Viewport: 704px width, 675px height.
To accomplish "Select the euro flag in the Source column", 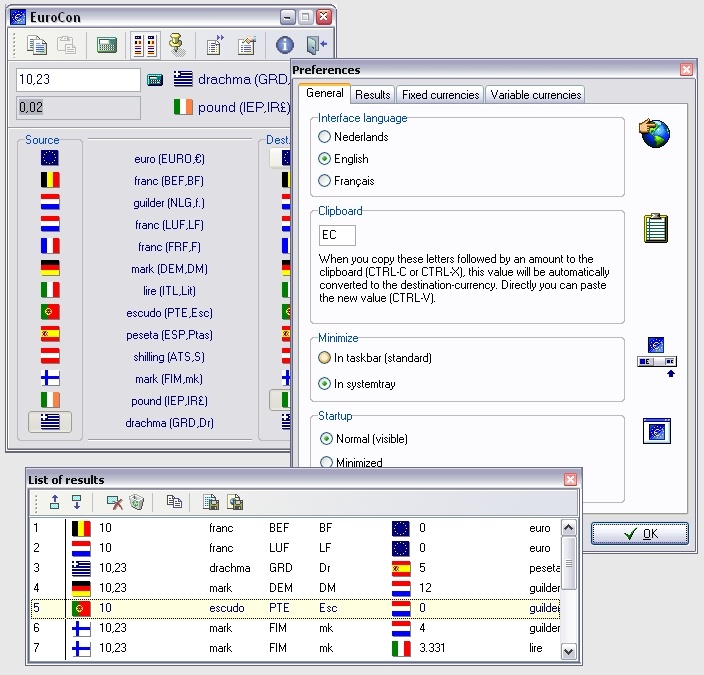I will 50,158.
